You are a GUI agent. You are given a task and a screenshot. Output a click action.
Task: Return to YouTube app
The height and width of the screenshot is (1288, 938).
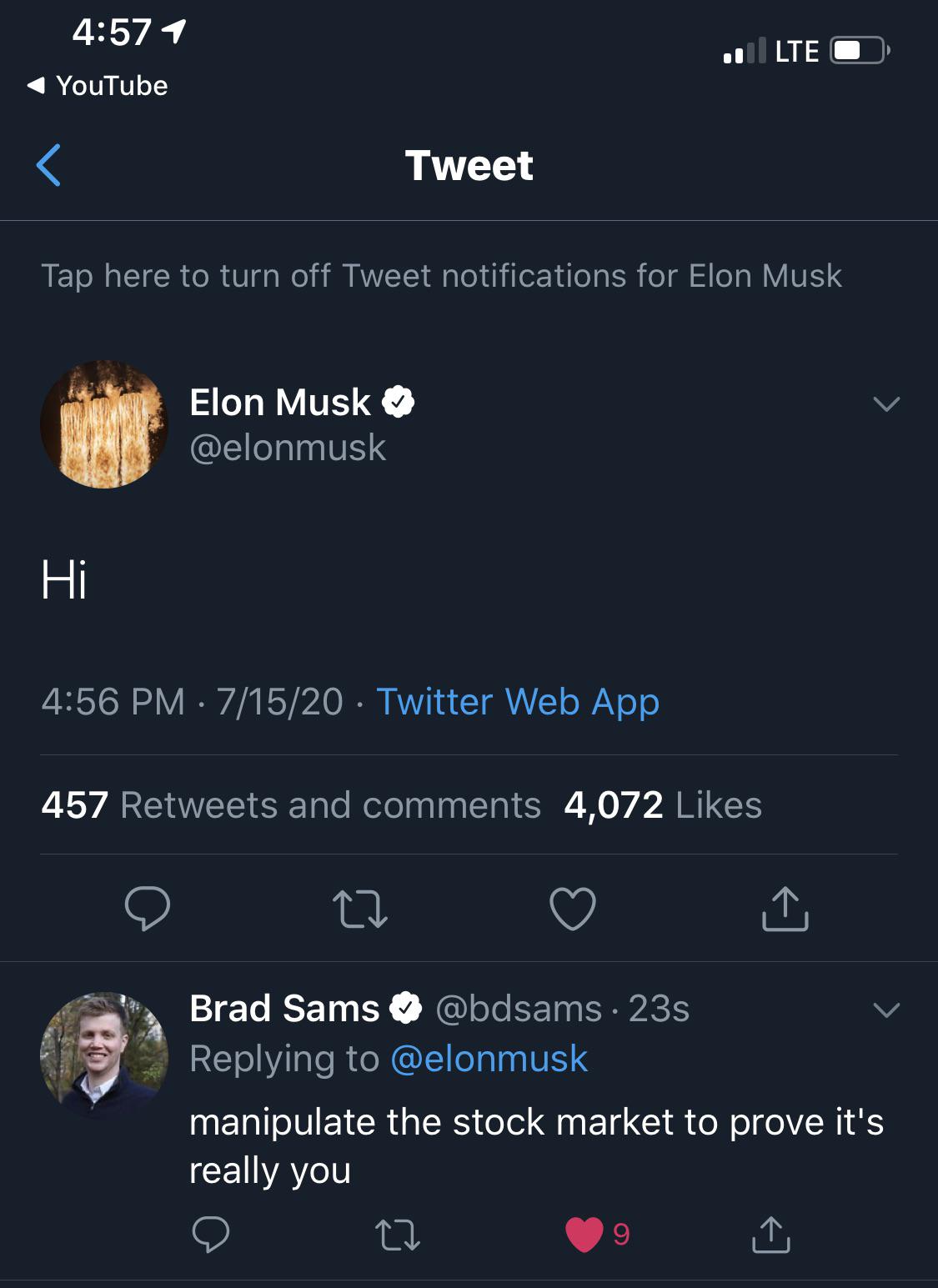pyautogui.click(x=98, y=85)
